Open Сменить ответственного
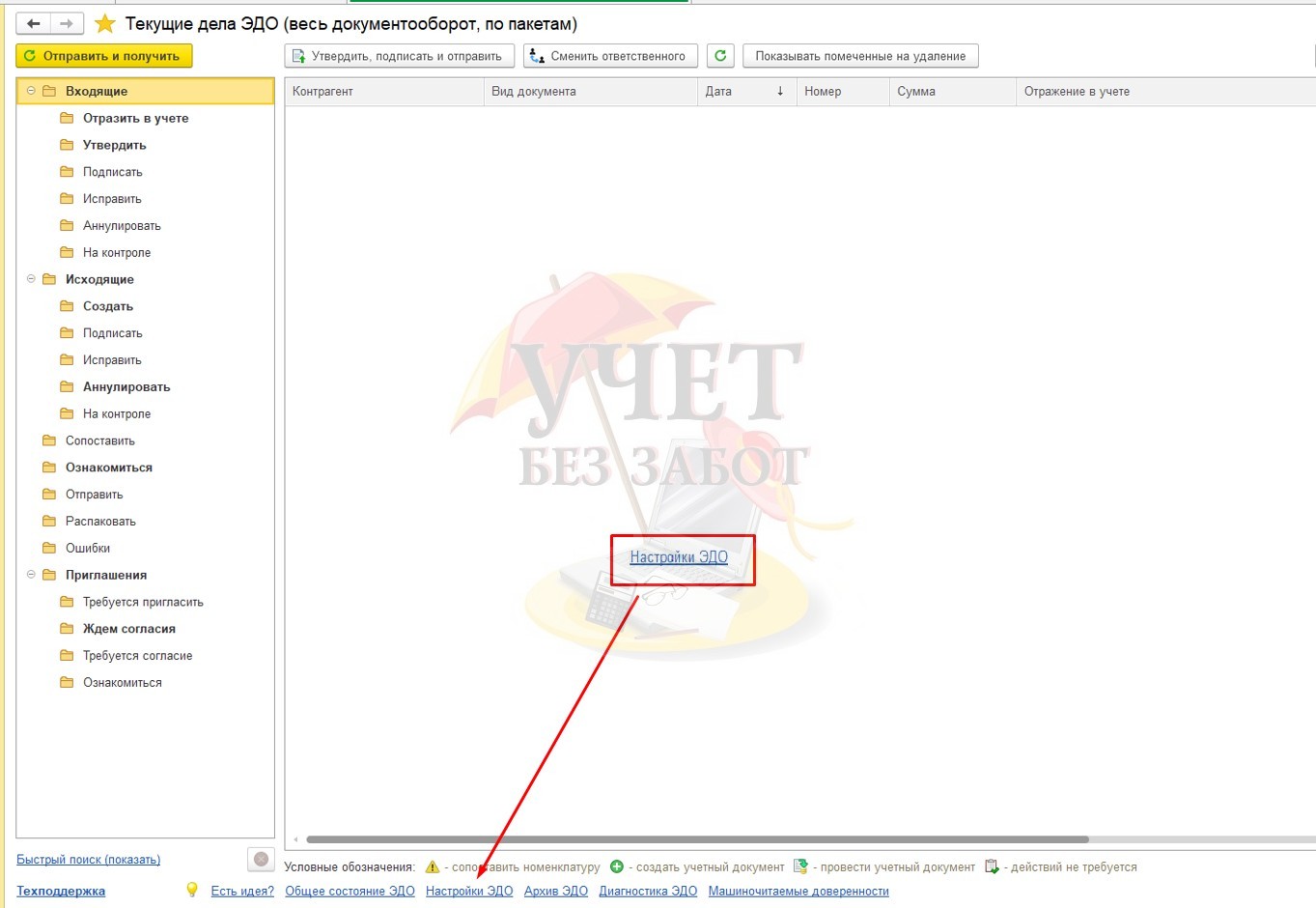The width and height of the screenshot is (1316, 908). 610,56
